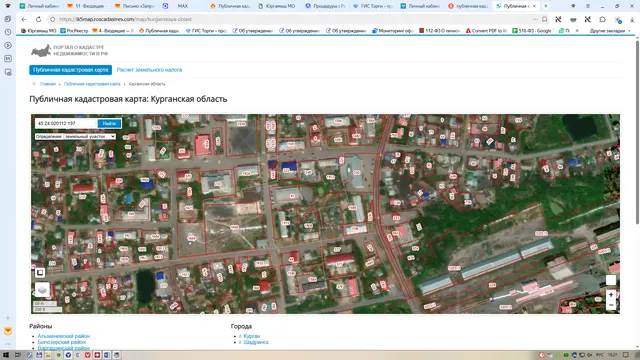Viewport: 640px width, 360px height.
Task: Open play icon in left sidebar
Action: tap(8, 45)
